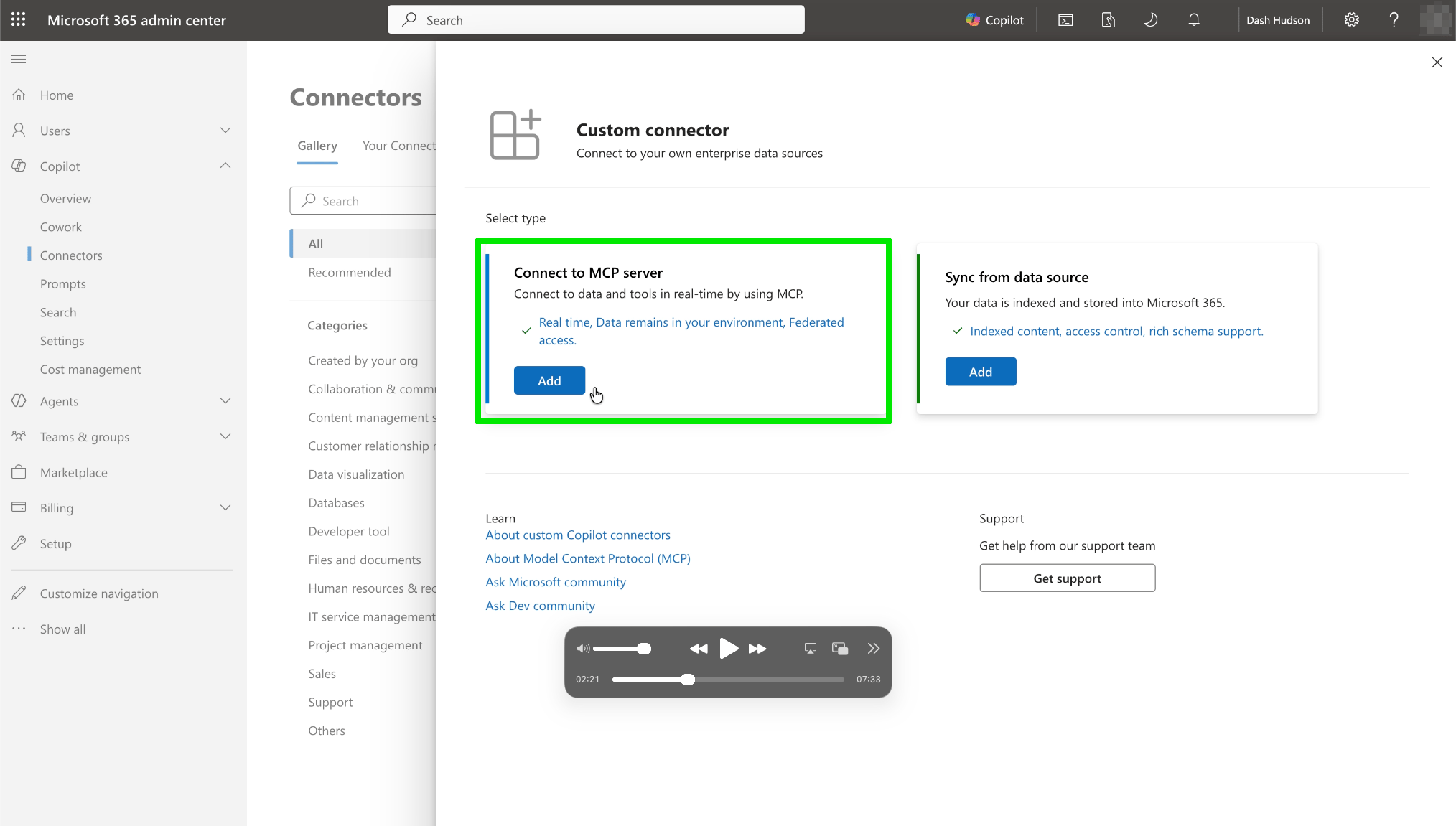Filter by Others category
Screen dimensions: 1456x826
coord(326,730)
